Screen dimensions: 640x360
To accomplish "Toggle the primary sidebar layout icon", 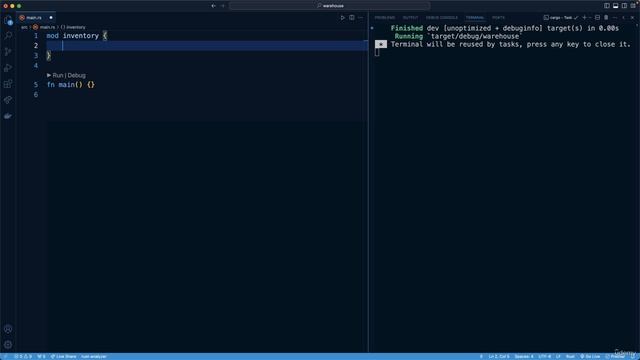I will click(607, 6).
